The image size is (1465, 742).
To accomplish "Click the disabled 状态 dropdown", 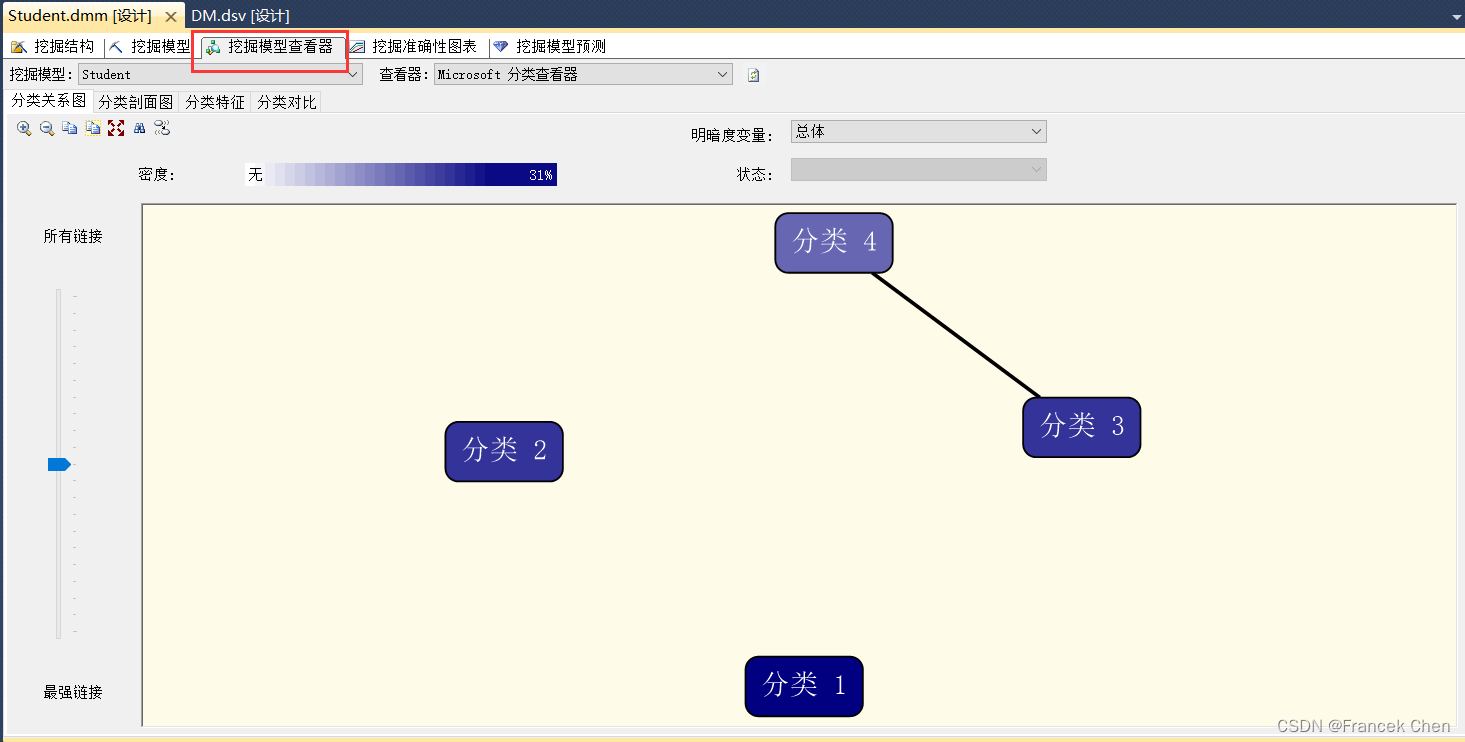I will [919, 170].
